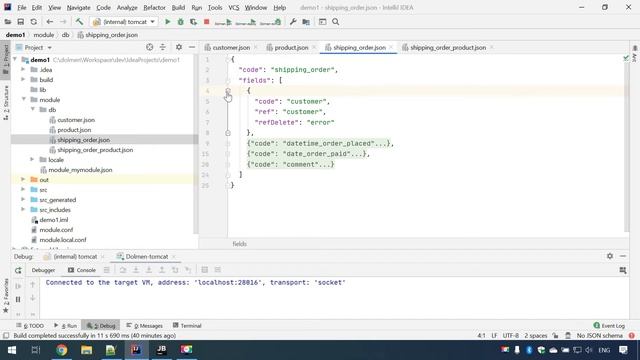
Task: Click the Windows Start button
Action: [11, 350]
